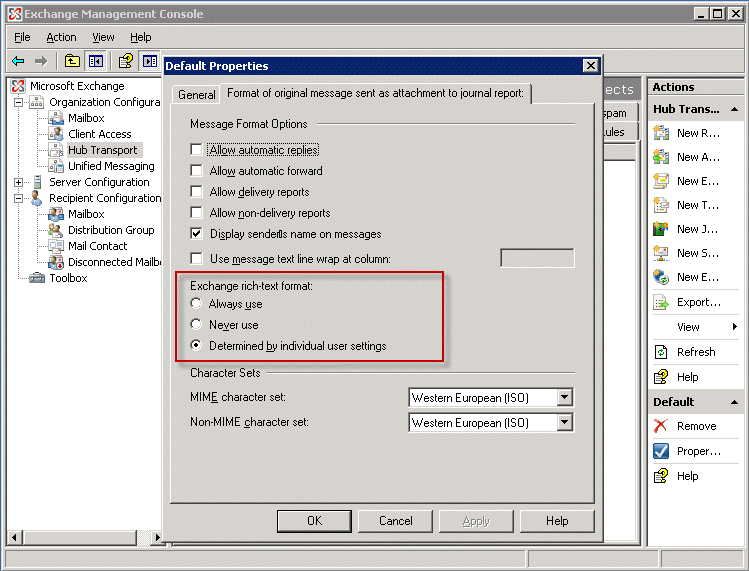Click the Toolbox icon in the tree
The width and height of the screenshot is (749, 571).
[37, 278]
